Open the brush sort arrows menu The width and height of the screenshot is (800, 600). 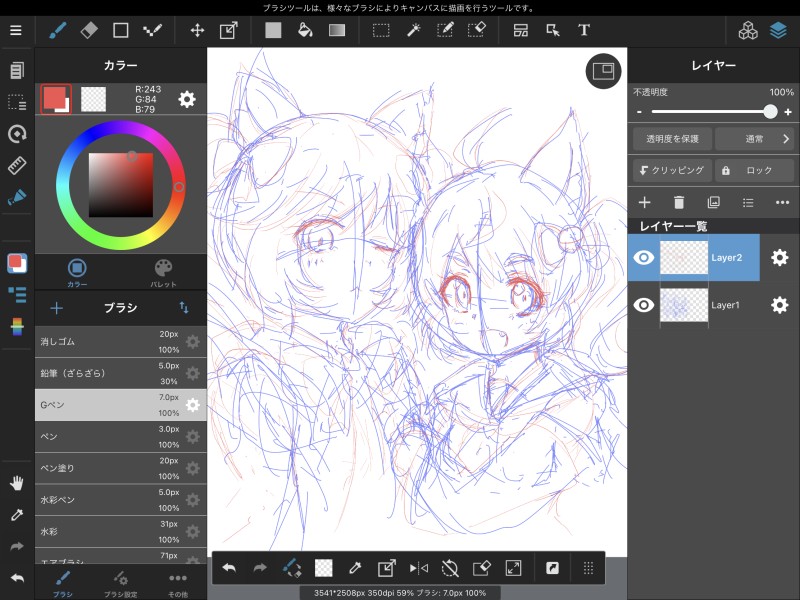[x=184, y=308]
